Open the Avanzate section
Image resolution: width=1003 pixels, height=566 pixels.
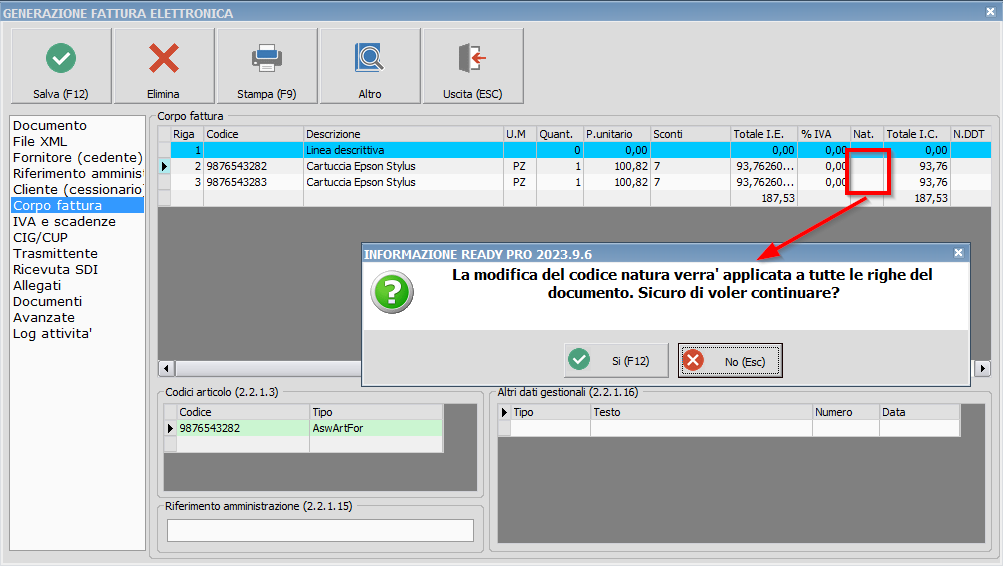(43, 317)
